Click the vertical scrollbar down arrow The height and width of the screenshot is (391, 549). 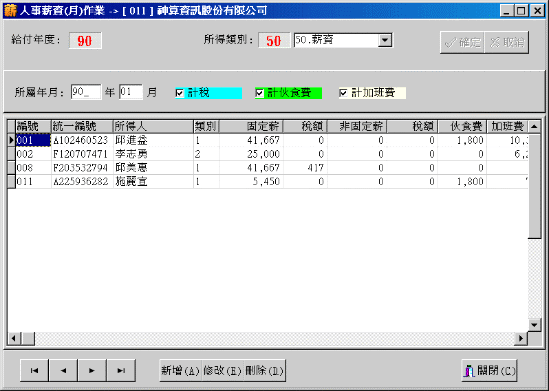click(534, 325)
